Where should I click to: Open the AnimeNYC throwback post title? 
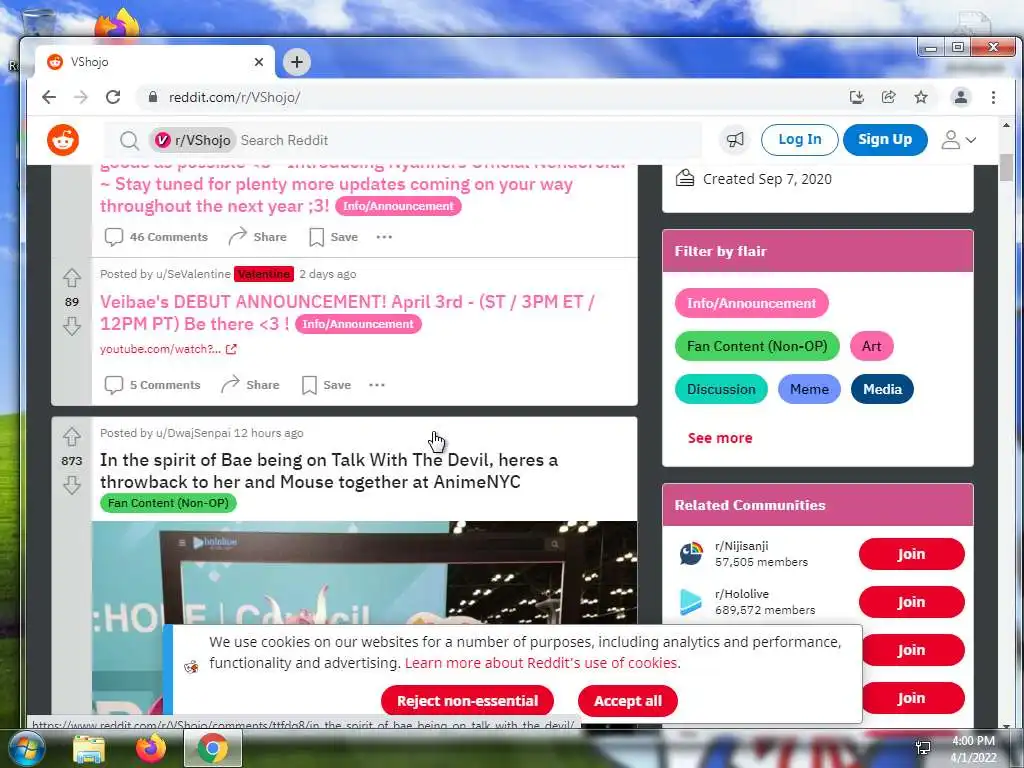point(328,471)
